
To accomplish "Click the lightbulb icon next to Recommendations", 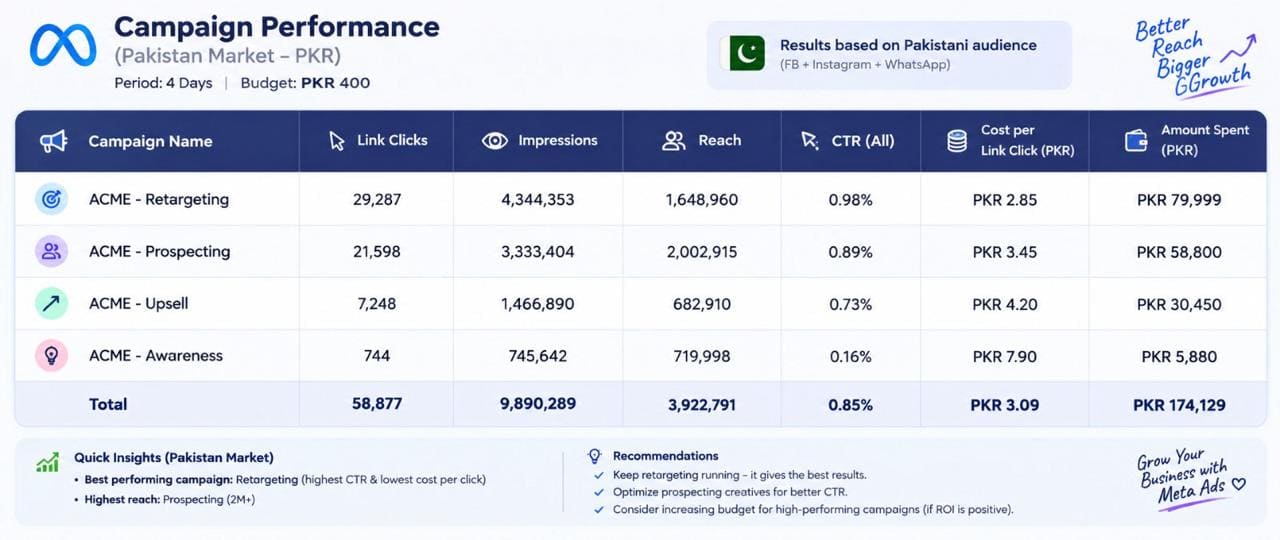I will pyautogui.click(x=595, y=456).
